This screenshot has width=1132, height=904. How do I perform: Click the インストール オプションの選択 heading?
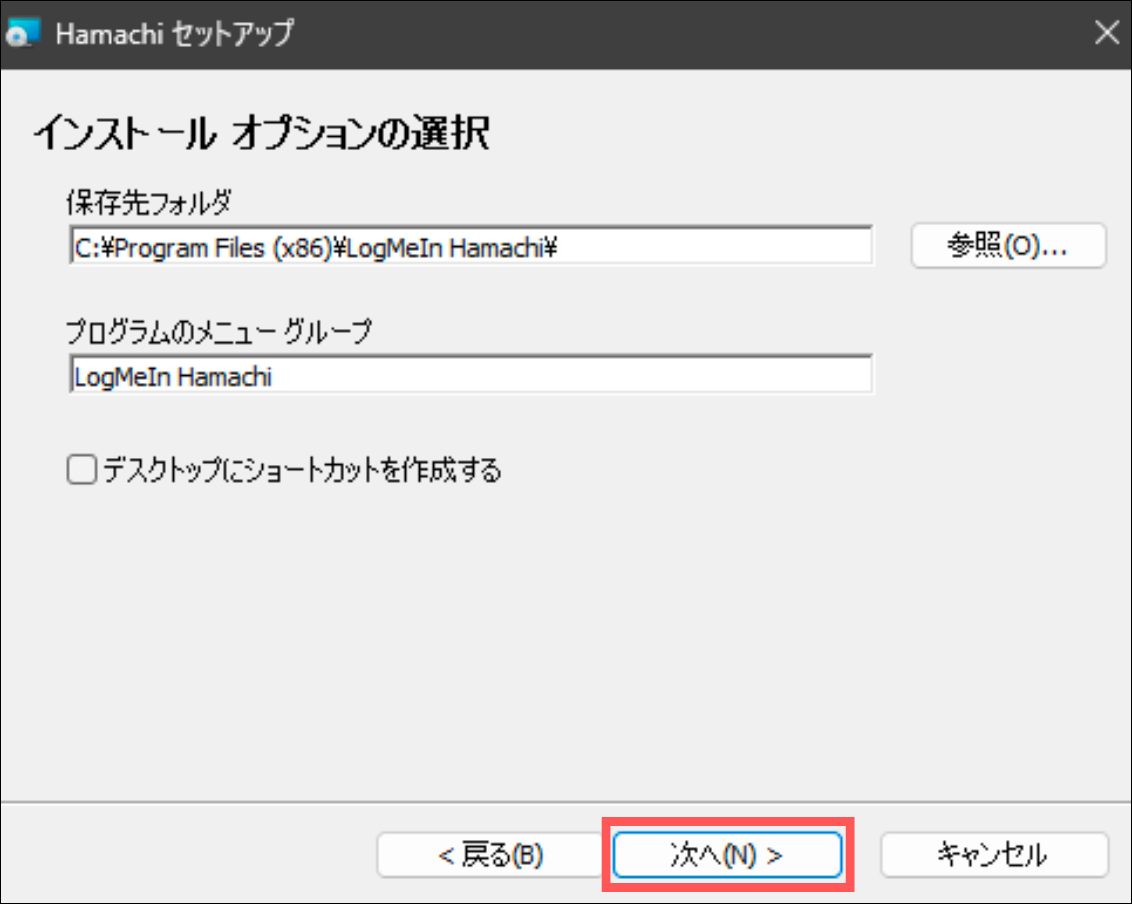(262, 133)
